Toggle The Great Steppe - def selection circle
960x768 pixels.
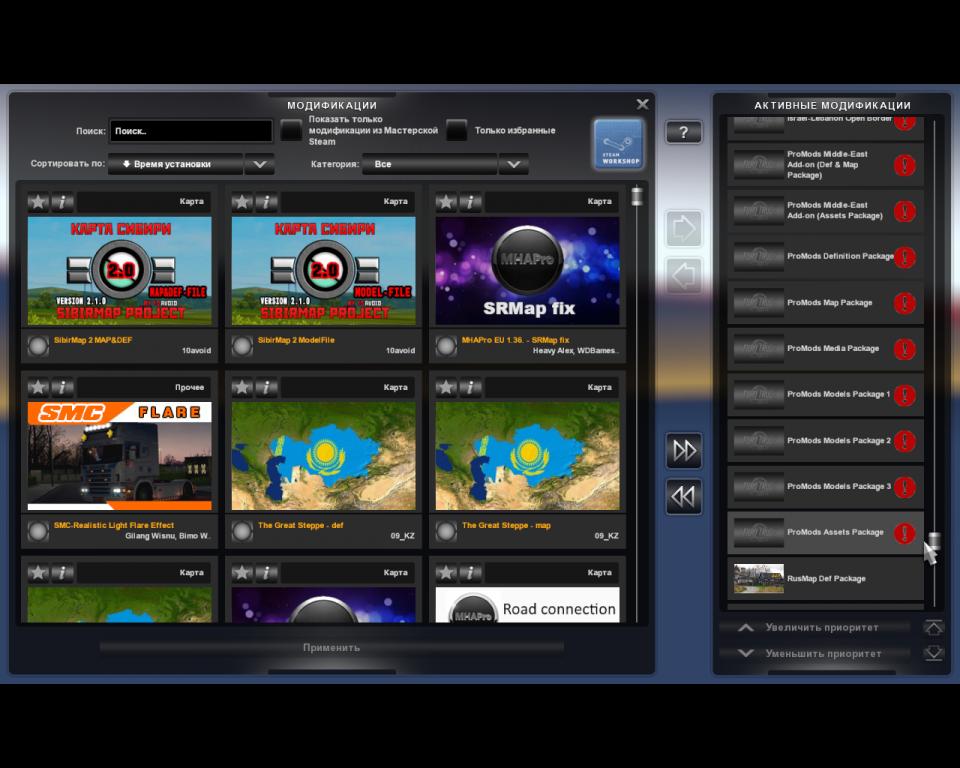point(242,531)
